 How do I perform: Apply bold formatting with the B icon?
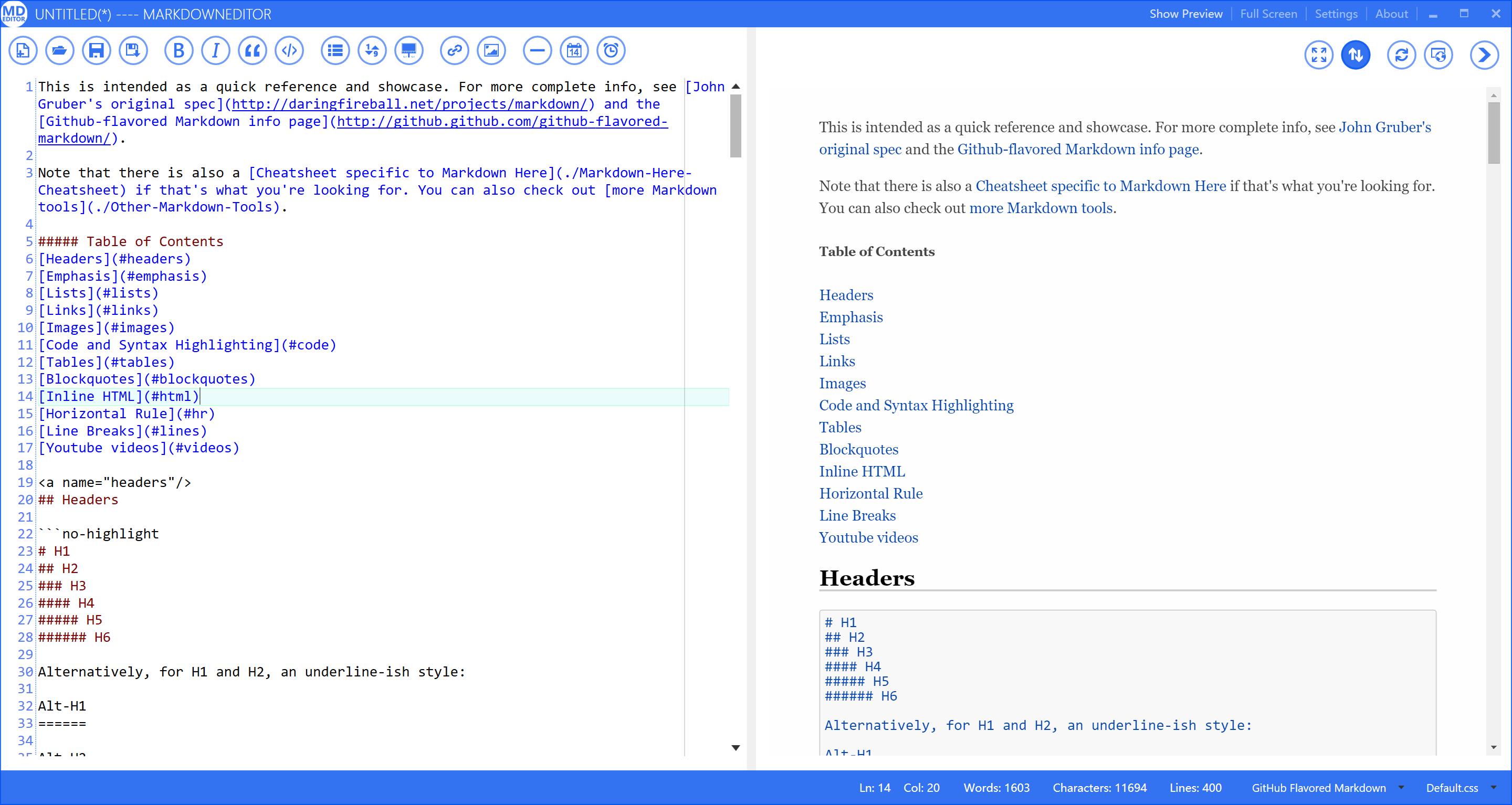point(179,50)
